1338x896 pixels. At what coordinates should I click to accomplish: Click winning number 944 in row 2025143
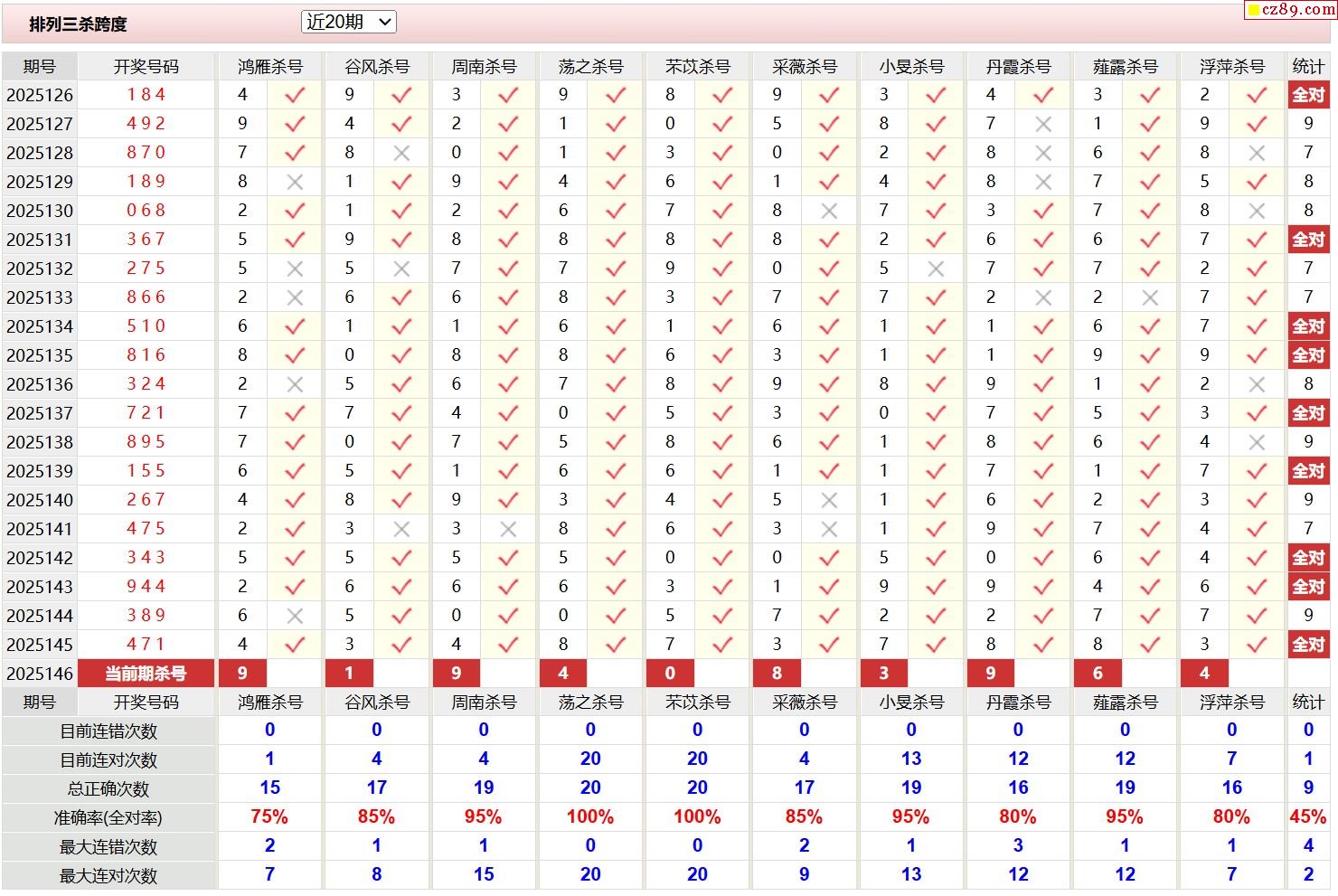coord(146,587)
